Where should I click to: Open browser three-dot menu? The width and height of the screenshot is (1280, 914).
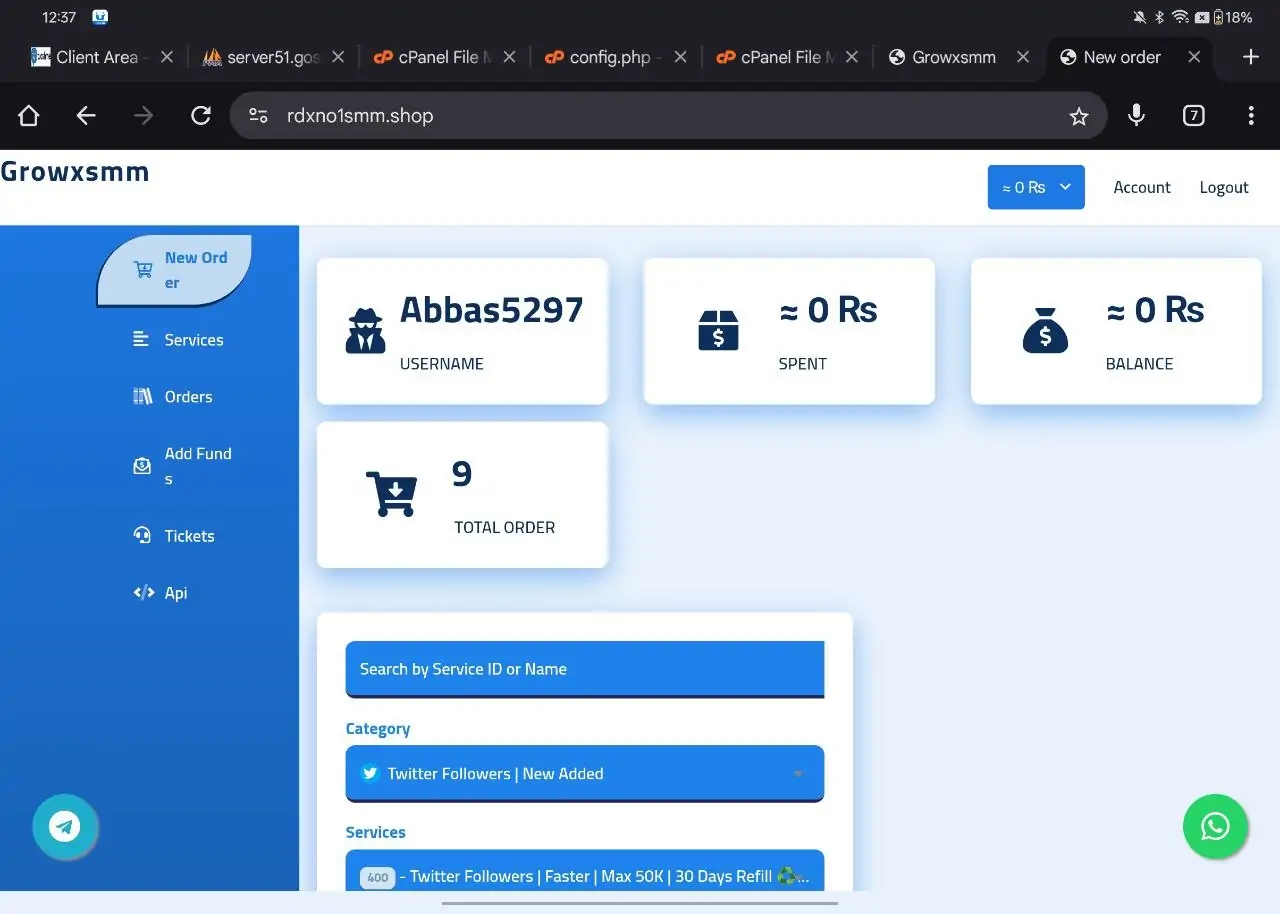(1250, 116)
